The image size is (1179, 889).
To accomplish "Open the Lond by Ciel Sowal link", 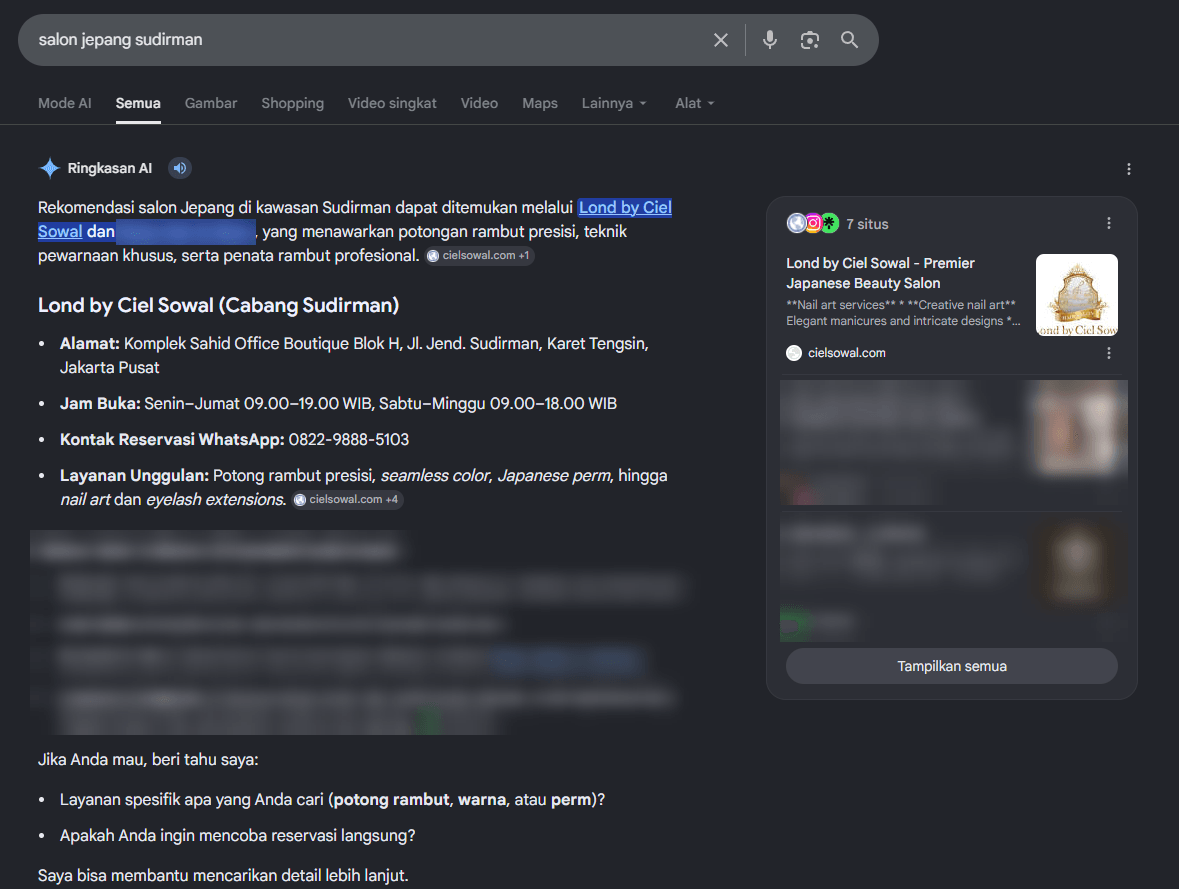I will (x=624, y=208).
